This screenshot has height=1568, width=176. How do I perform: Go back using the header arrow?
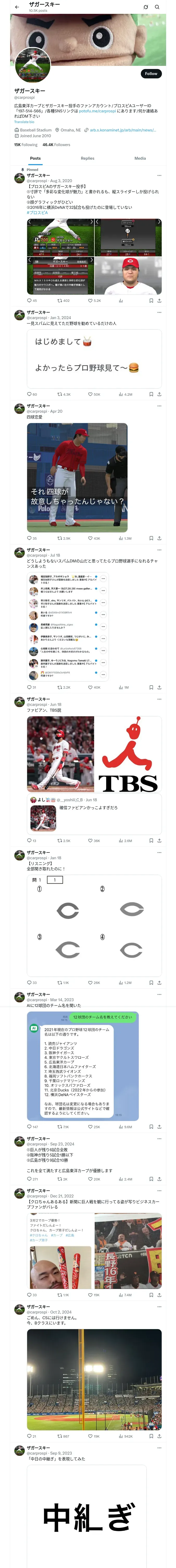point(17,7)
